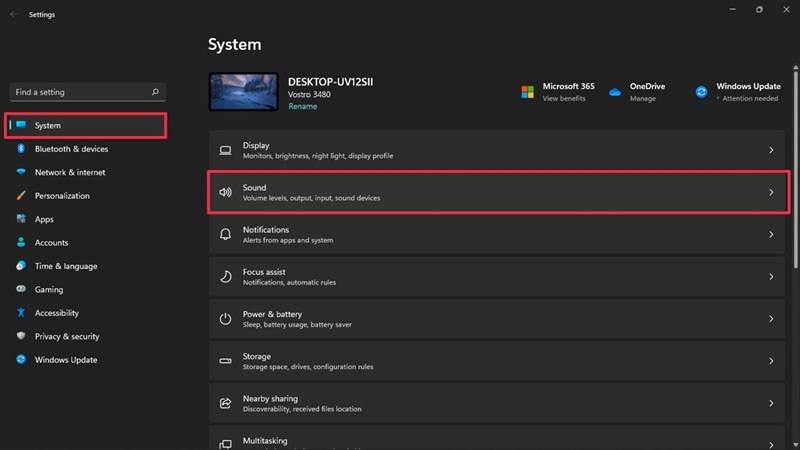Go to Privacy & security section
The width and height of the screenshot is (800, 450).
67,336
